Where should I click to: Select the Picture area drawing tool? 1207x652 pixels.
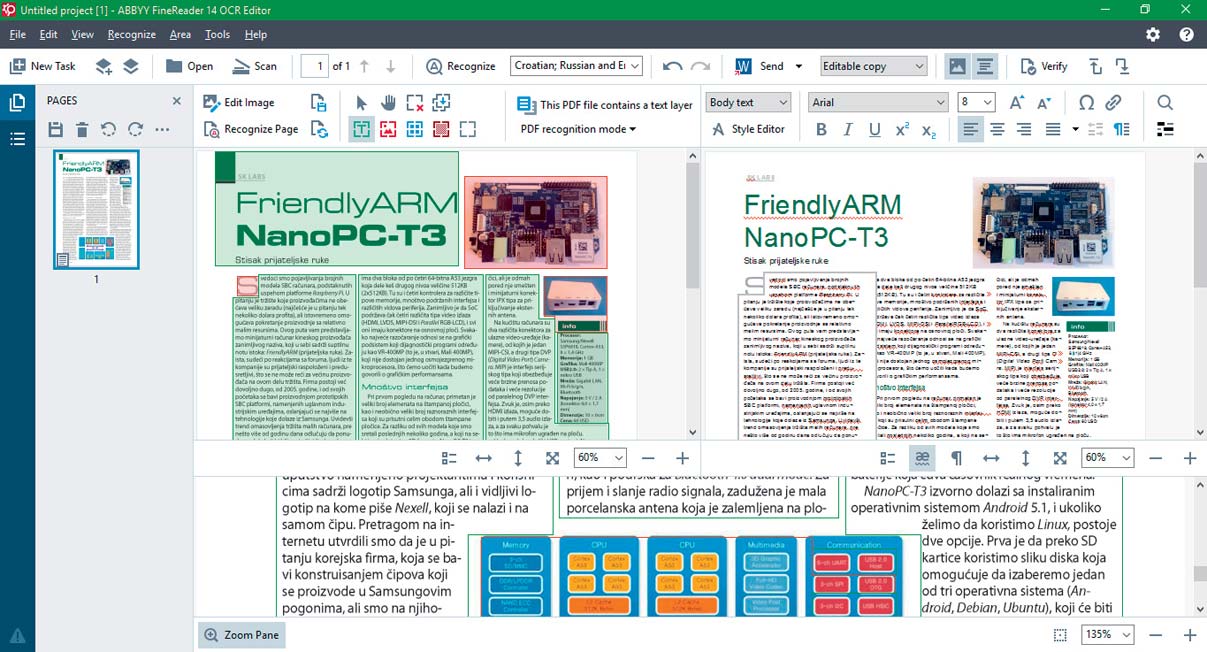388,129
